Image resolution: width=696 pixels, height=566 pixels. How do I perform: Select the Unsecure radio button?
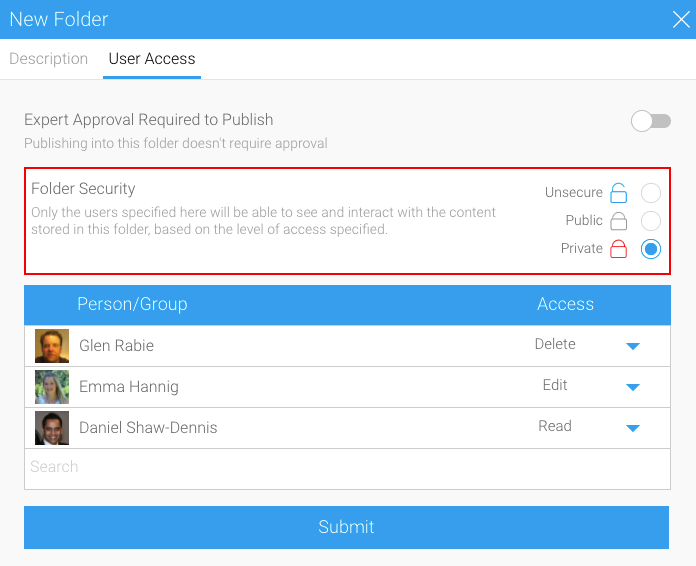(651, 193)
